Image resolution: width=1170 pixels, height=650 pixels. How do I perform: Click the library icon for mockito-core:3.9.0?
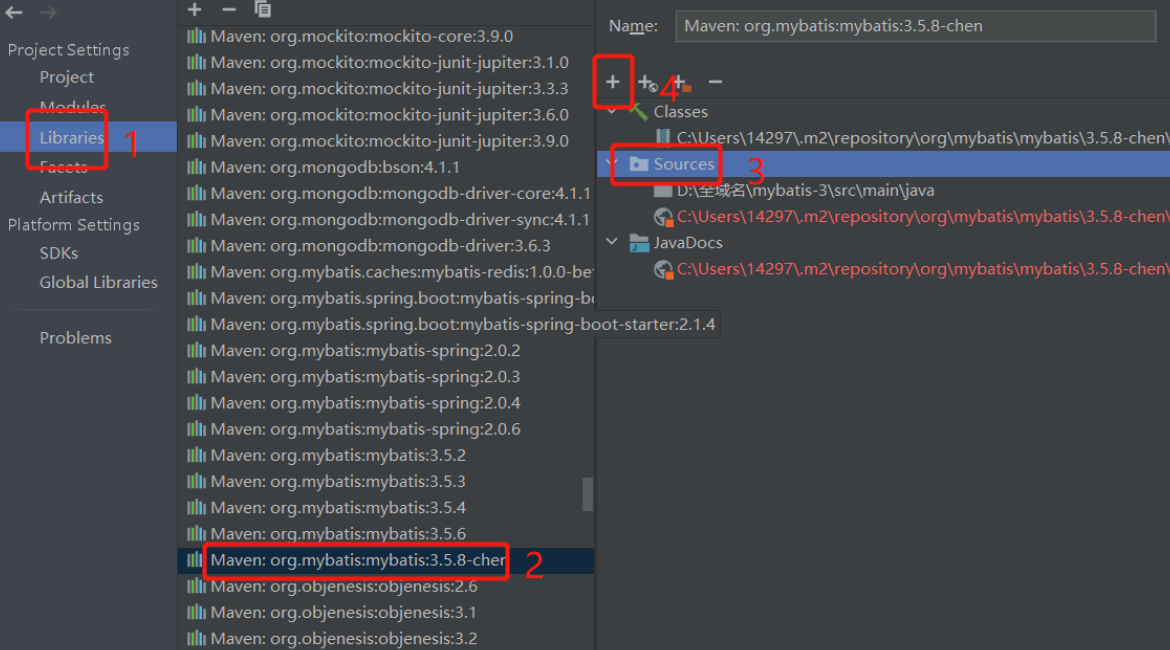click(x=196, y=36)
